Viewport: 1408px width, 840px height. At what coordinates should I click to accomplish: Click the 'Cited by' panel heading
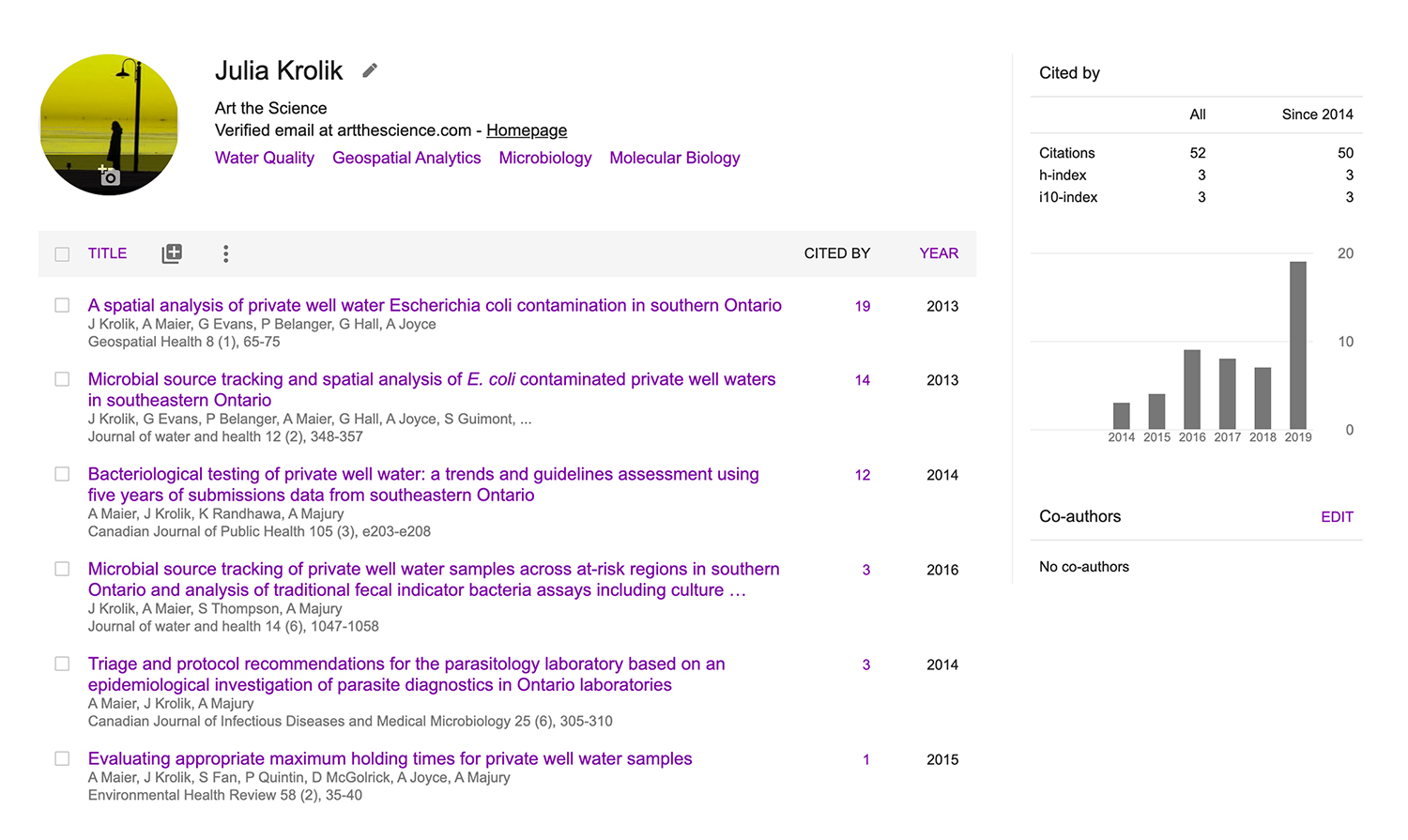click(x=1069, y=73)
